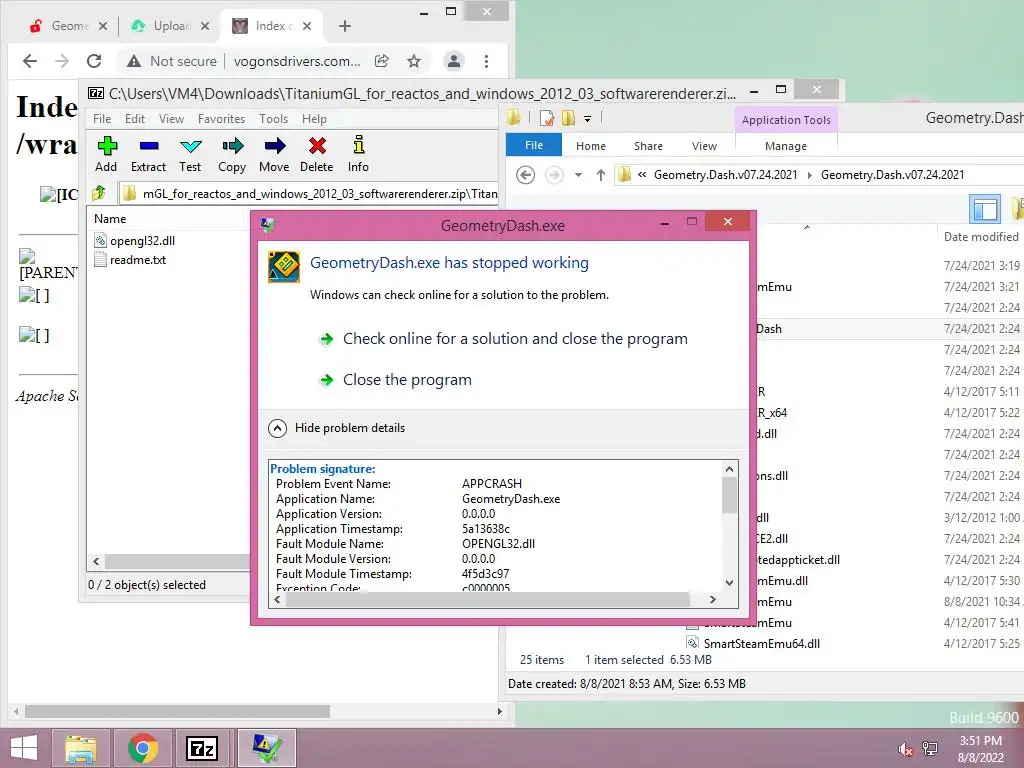The width and height of the screenshot is (1024, 768).
Task: Click the network tray icon
Action: click(x=930, y=749)
